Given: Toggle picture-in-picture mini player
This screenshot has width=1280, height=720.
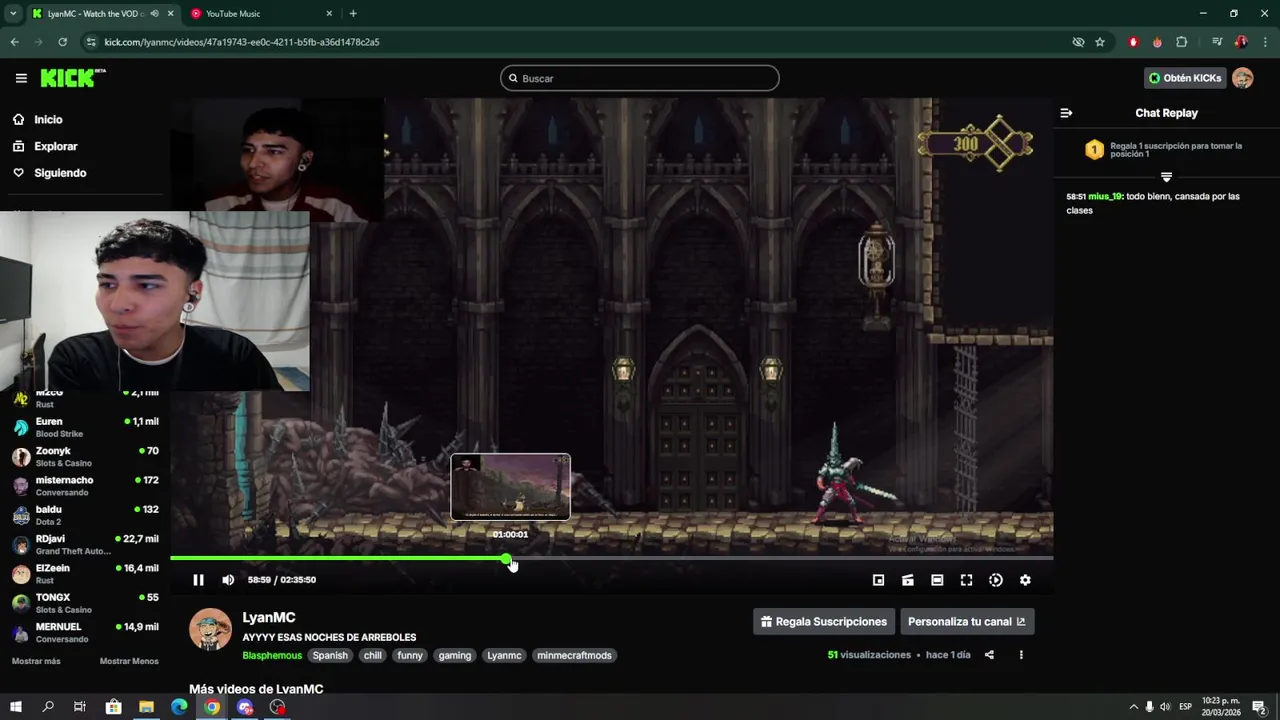Looking at the screenshot, I should (878, 580).
